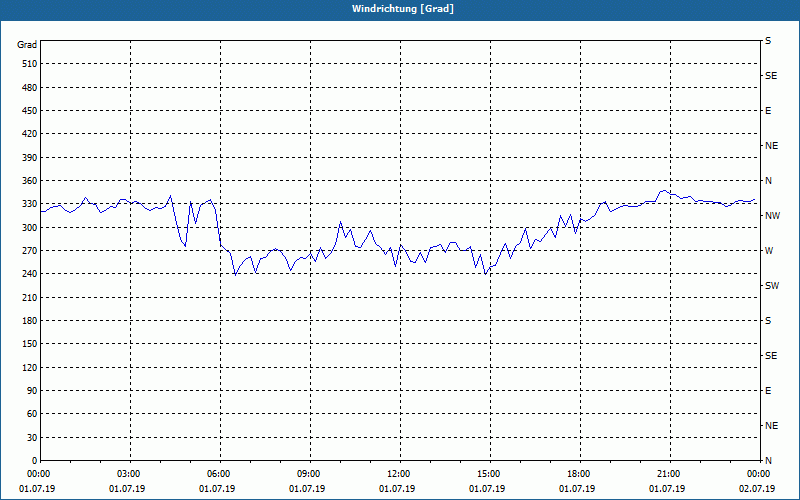Select the 'Grad' y-axis unit label
This screenshot has width=800, height=500.
pos(27,45)
